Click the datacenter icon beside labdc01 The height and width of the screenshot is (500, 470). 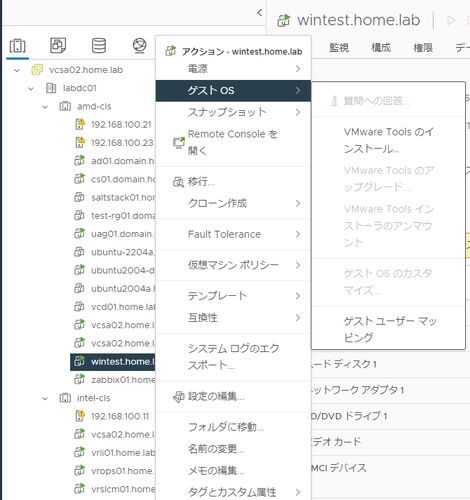pyautogui.click(x=51, y=88)
